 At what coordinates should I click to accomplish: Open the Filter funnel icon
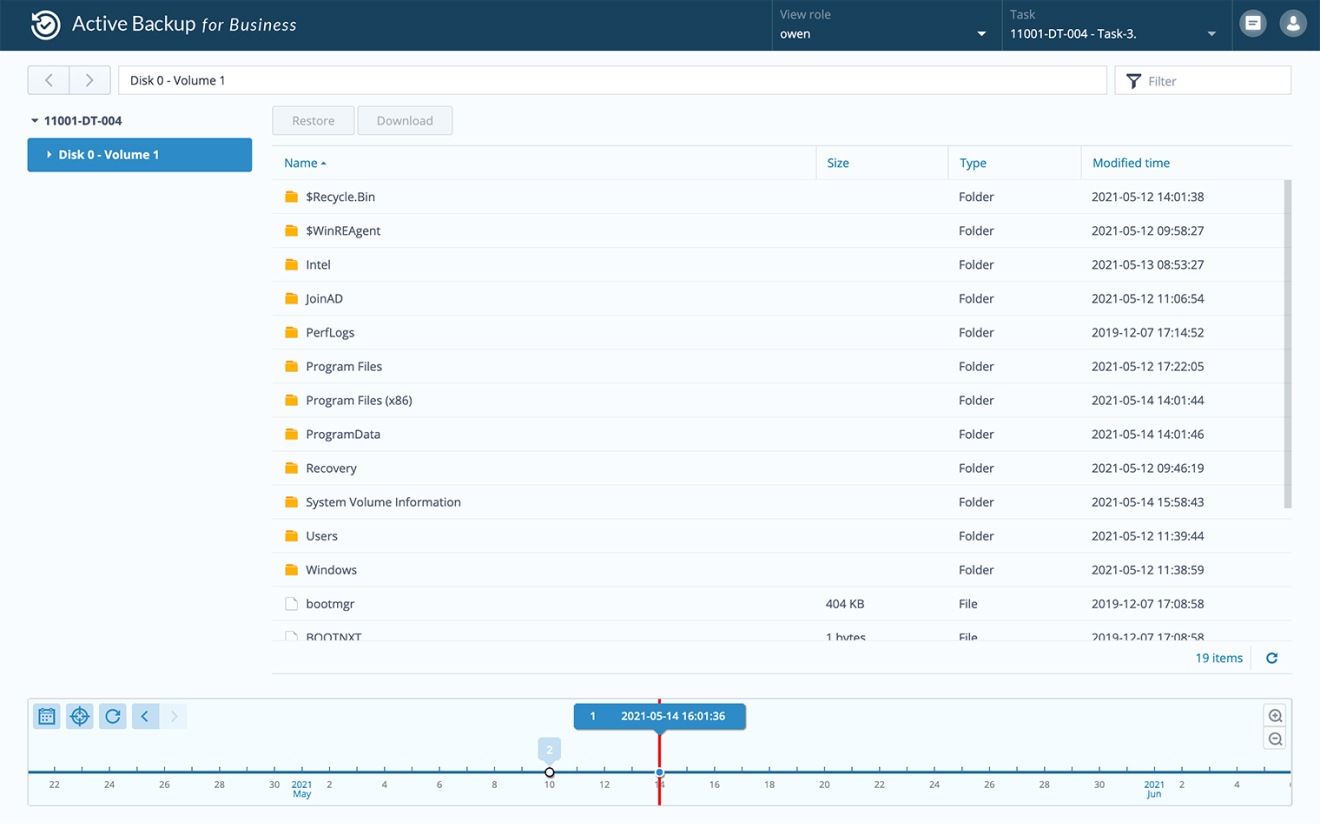tap(1133, 80)
